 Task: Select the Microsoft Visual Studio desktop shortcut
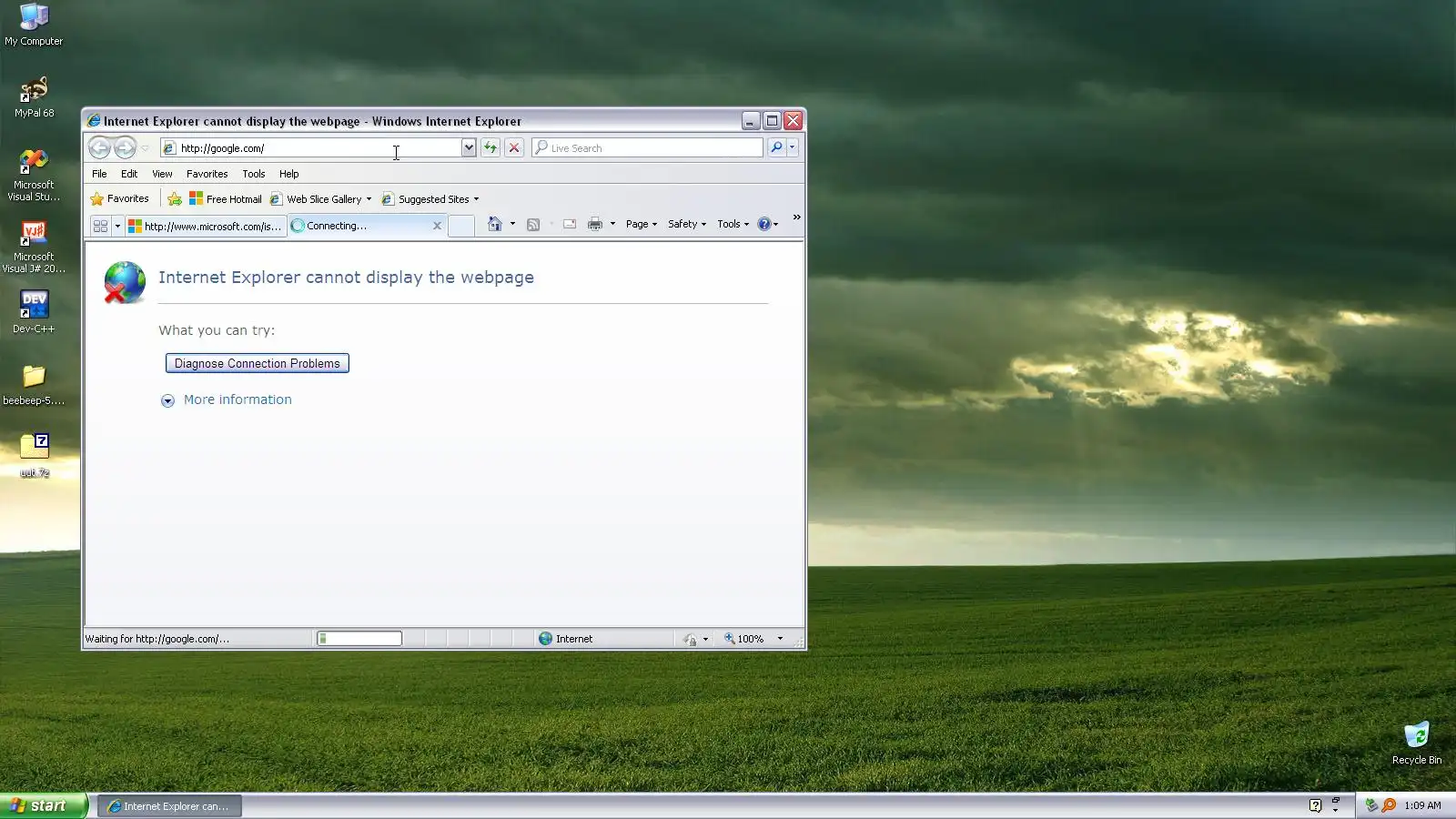(x=34, y=176)
